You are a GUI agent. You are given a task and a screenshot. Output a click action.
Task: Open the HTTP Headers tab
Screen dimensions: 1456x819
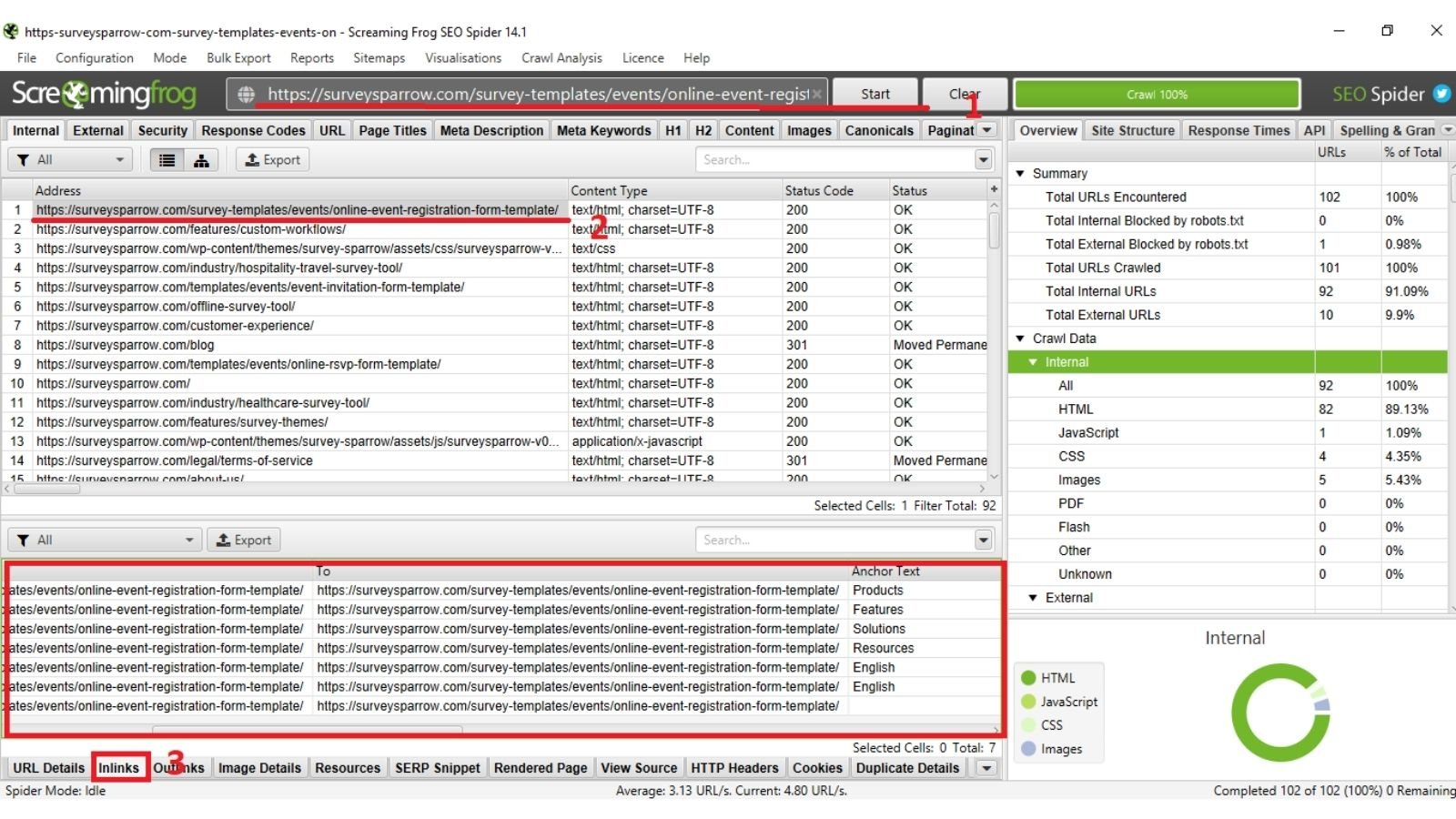click(x=734, y=768)
